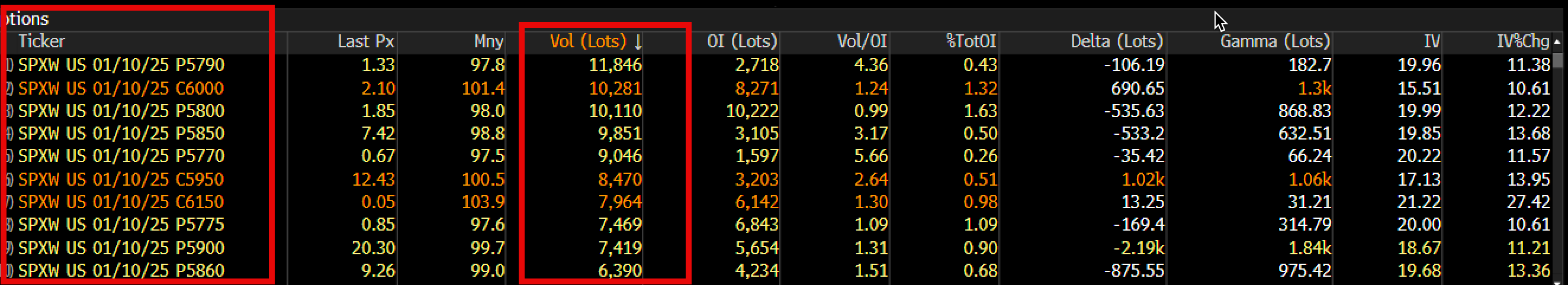Viewport: 1568px width, 285px height.
Task: Open ticker SPXW US 01/10/25 P5900
Action: coord(121,248)
